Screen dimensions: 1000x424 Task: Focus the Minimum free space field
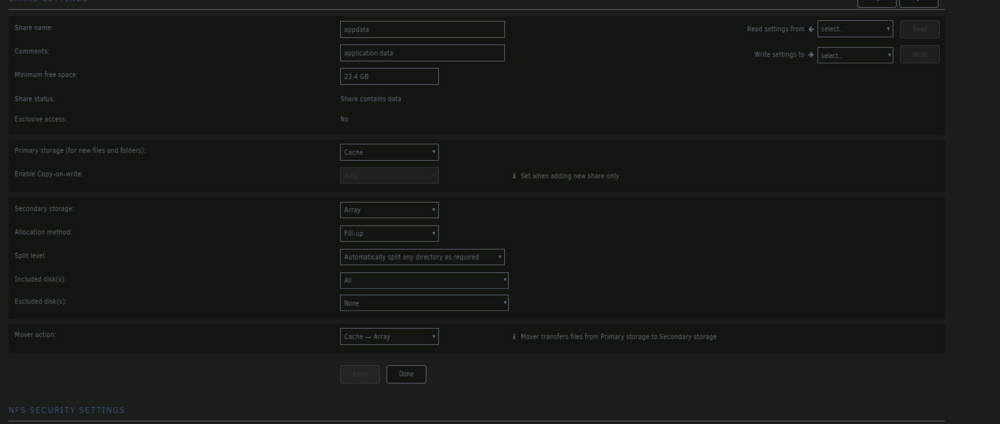click(x=389, y=77)
